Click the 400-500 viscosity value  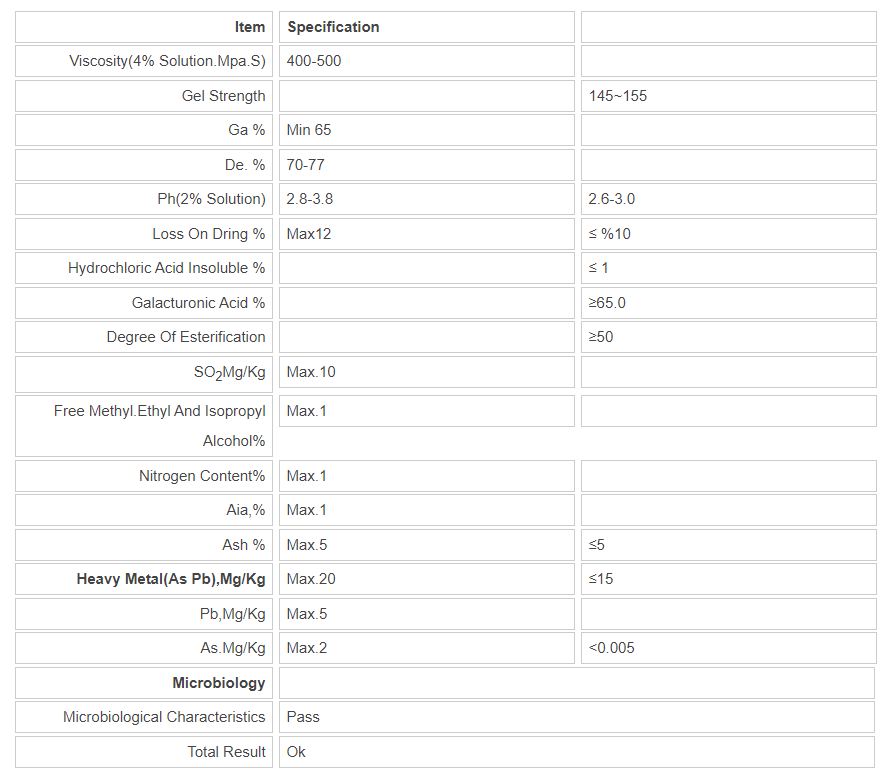pos(314,61)
